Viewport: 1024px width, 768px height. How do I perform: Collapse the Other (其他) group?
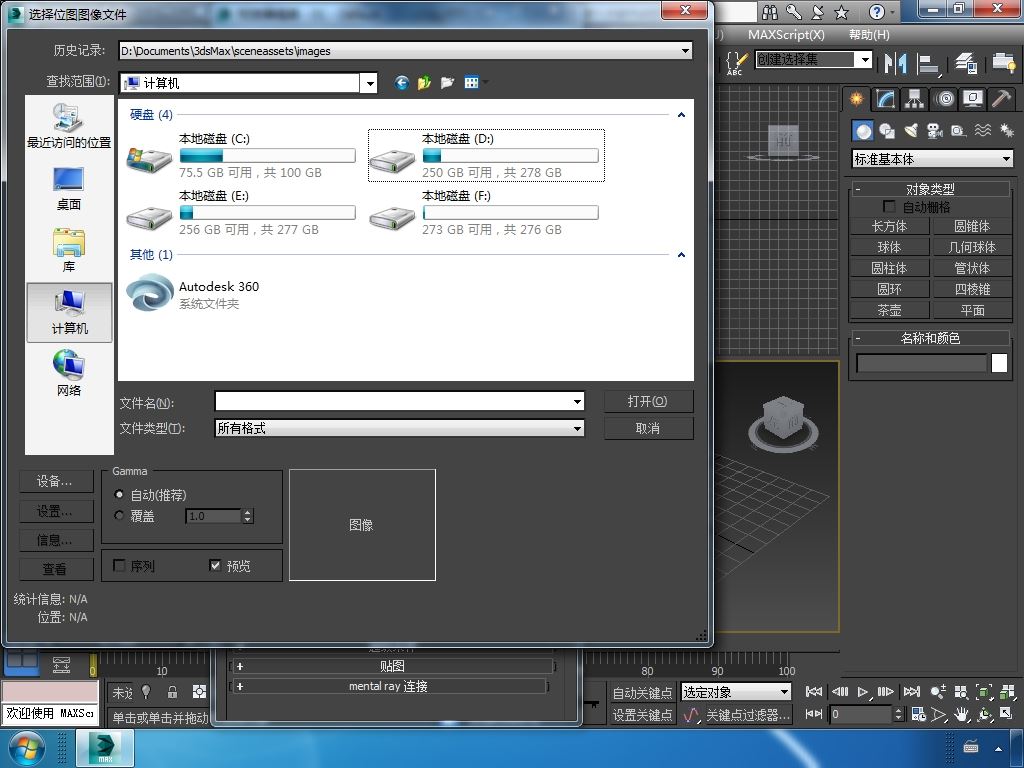(681, 255)
